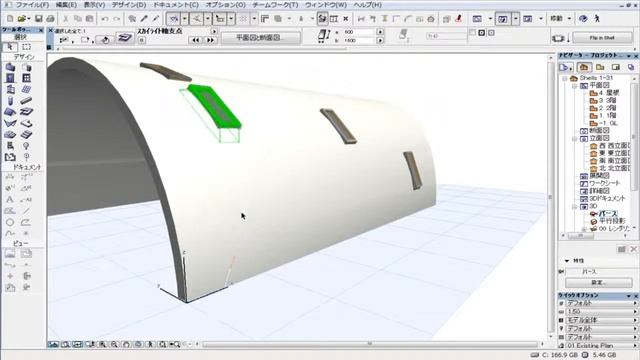Open the デザイン(D) menu
Viewport: 640px width, 360px height.
coord(129,5)
